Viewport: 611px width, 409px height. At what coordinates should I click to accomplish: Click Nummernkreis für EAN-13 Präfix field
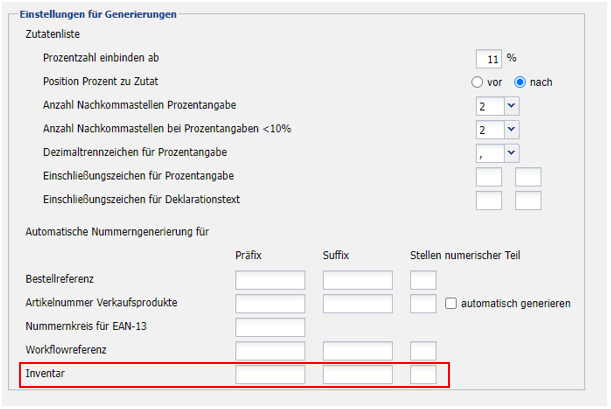point(270,327)
